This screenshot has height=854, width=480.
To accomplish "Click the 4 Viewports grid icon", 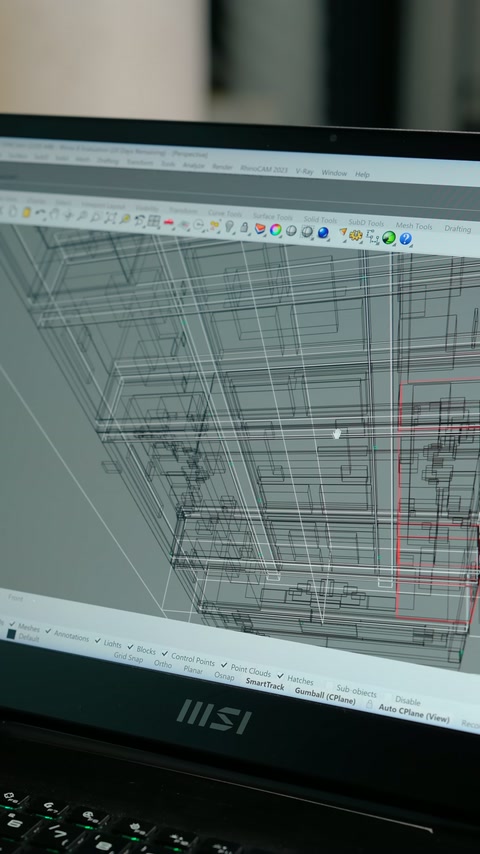I will point(154,221).
